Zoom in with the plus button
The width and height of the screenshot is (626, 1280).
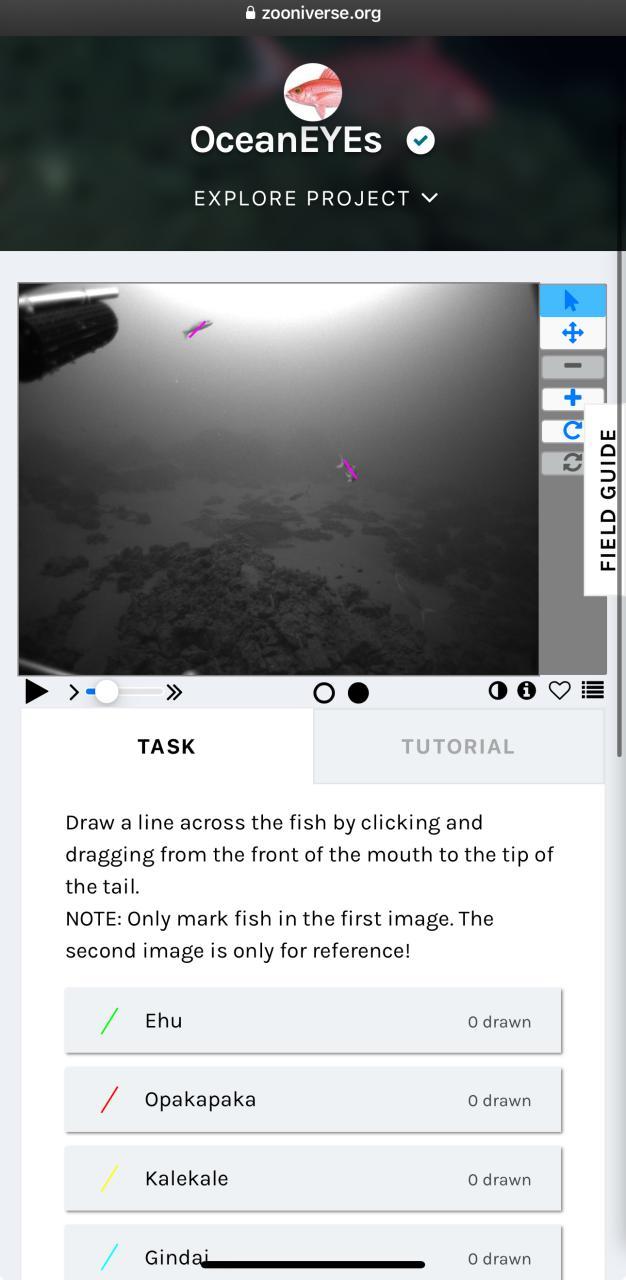tap(572, 399)
